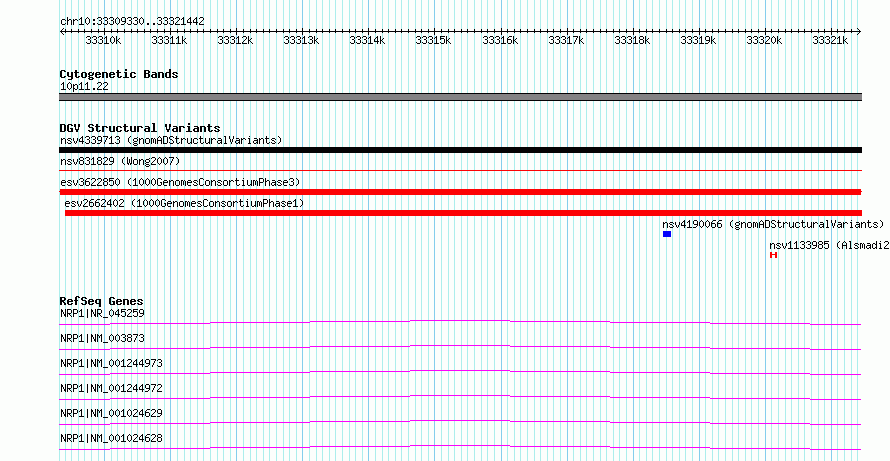Click the 33316k ruler tick label
This screenshot has width=890, height=461.
[x=501, y=40]
